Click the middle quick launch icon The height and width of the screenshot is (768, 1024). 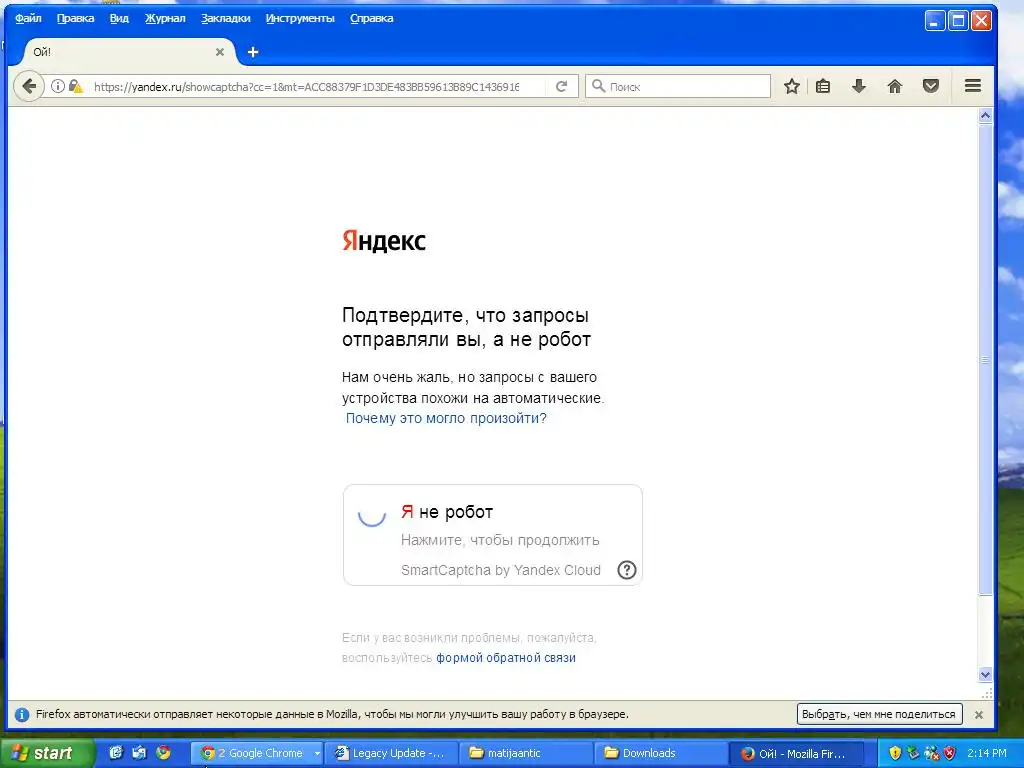[x=139, y=752]
